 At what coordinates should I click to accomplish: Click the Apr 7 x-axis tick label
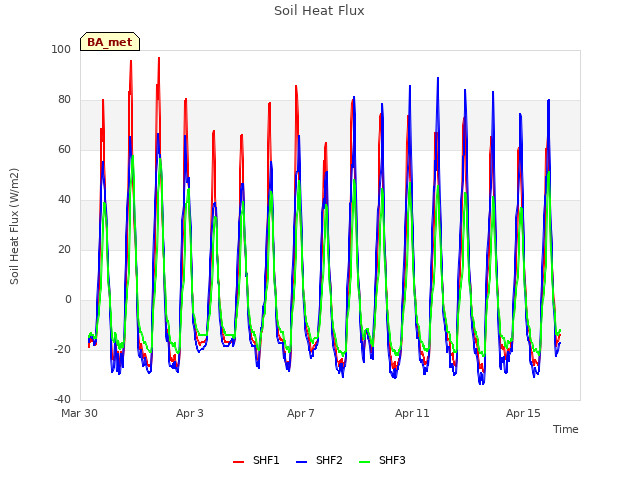click(x=301, y=413)
